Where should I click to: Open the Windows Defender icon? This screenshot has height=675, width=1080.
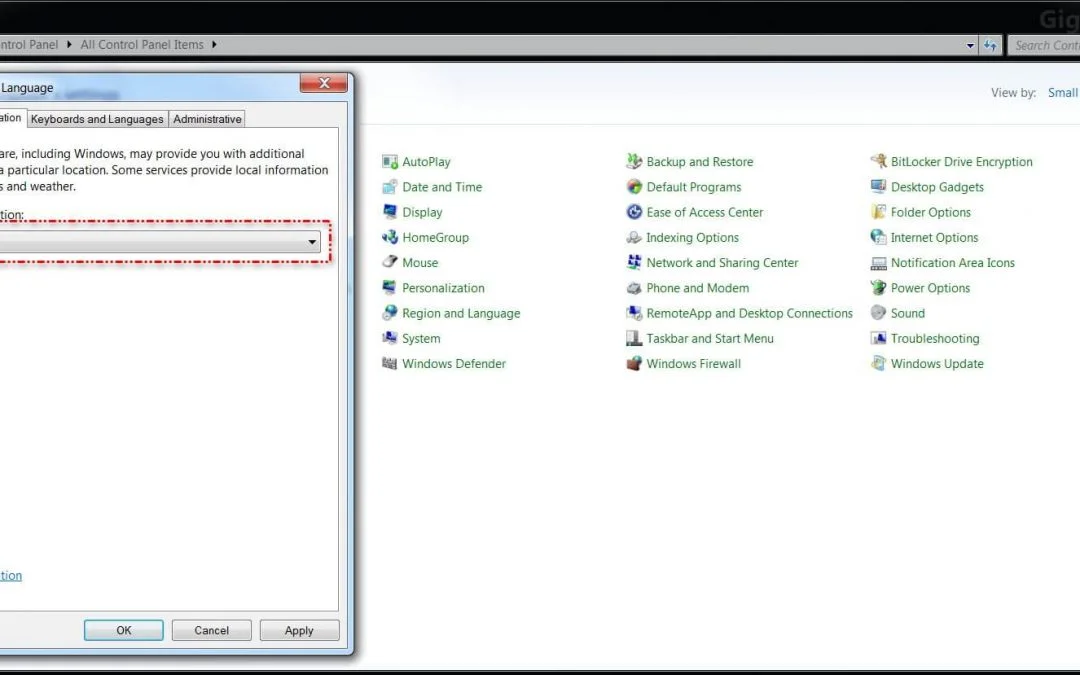390,364
